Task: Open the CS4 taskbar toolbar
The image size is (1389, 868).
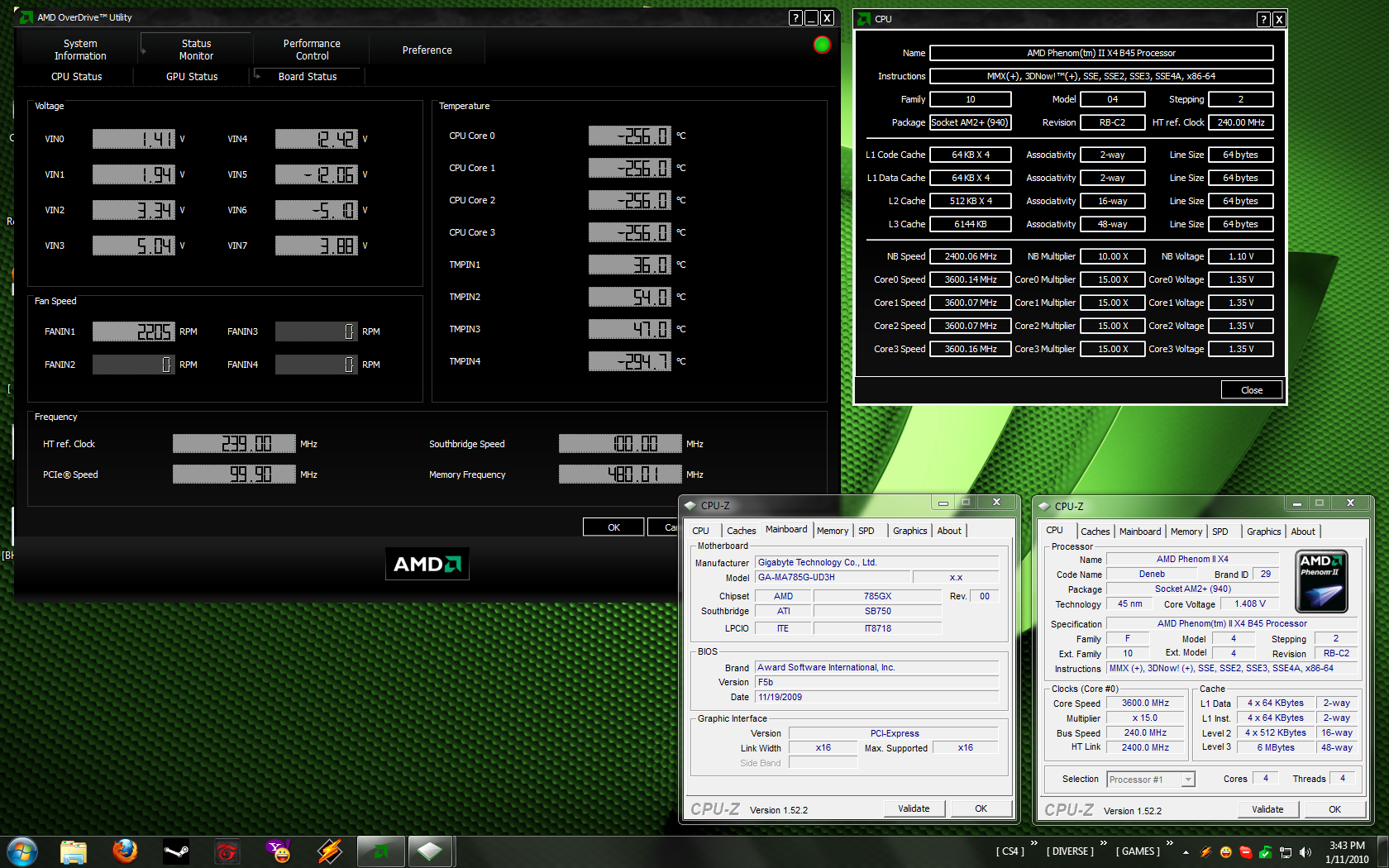Action: 1010,851
